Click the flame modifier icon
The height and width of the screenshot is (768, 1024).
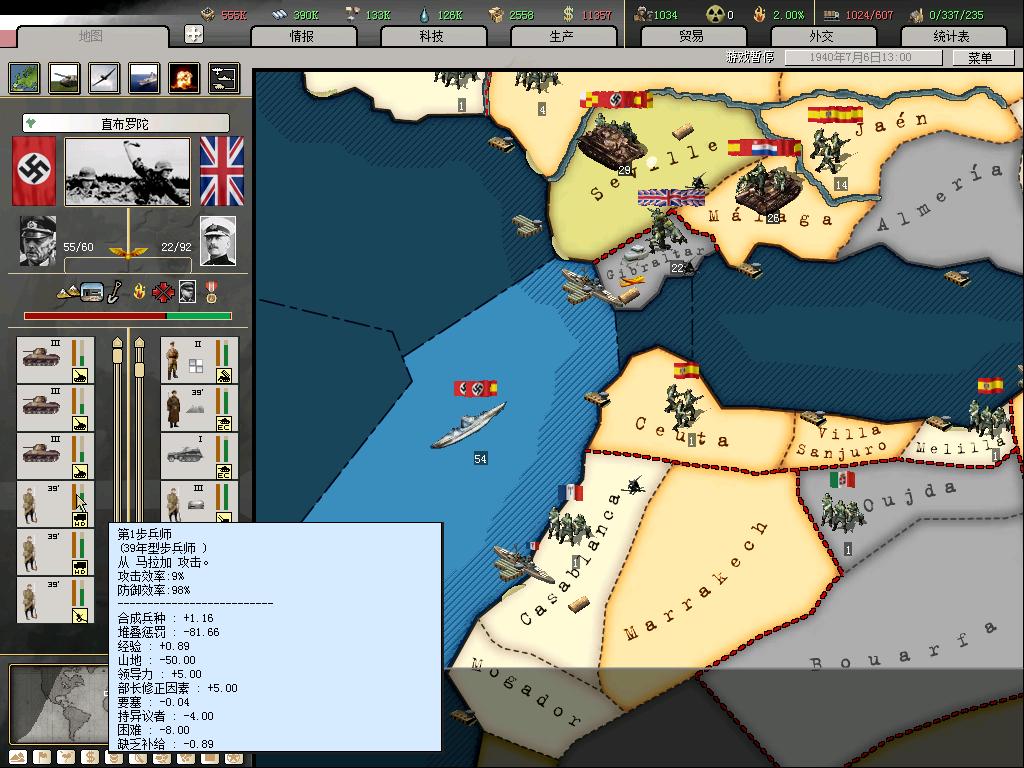coord(139,292)
